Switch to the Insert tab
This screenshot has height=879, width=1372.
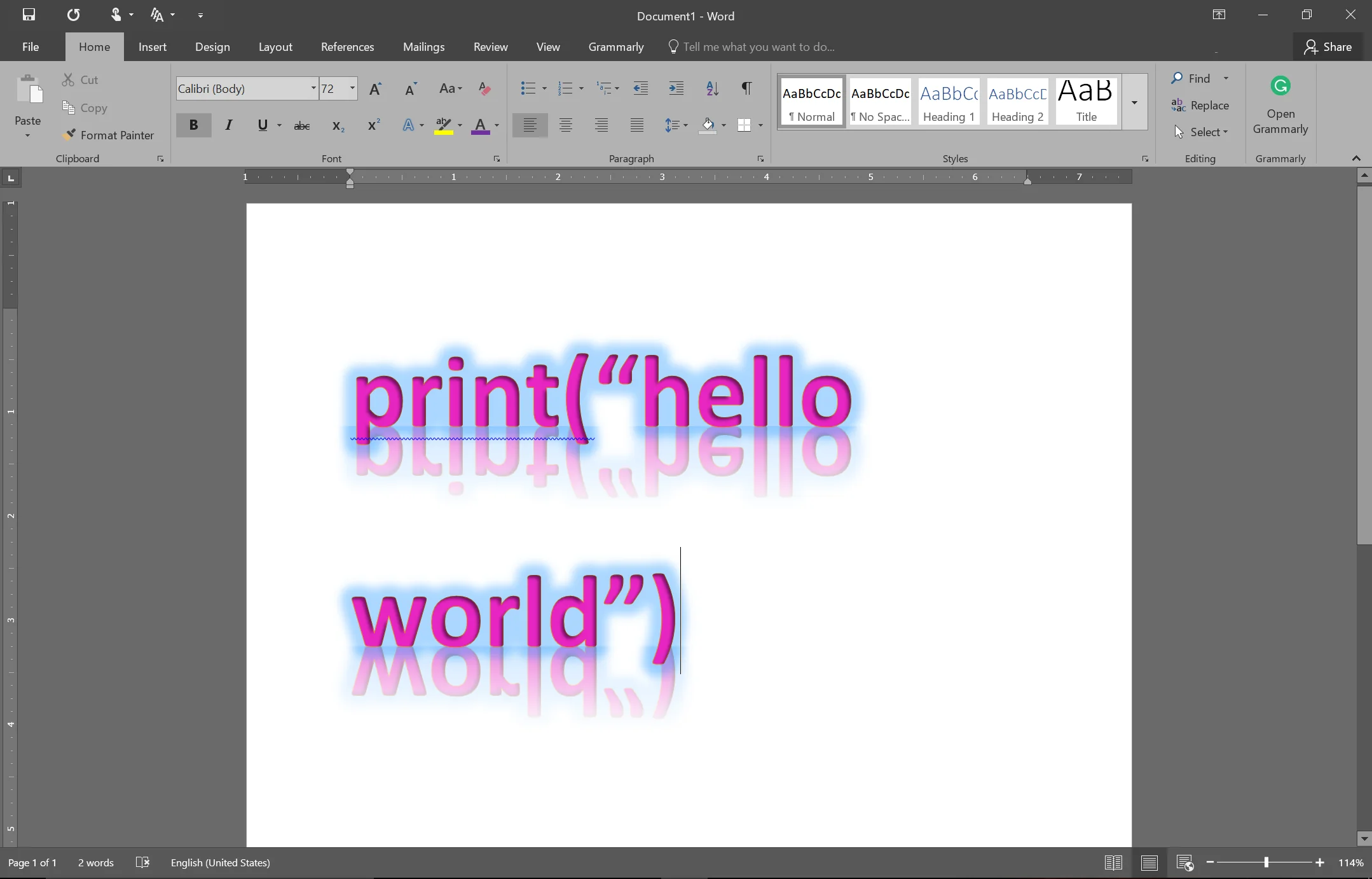[153, 47]
